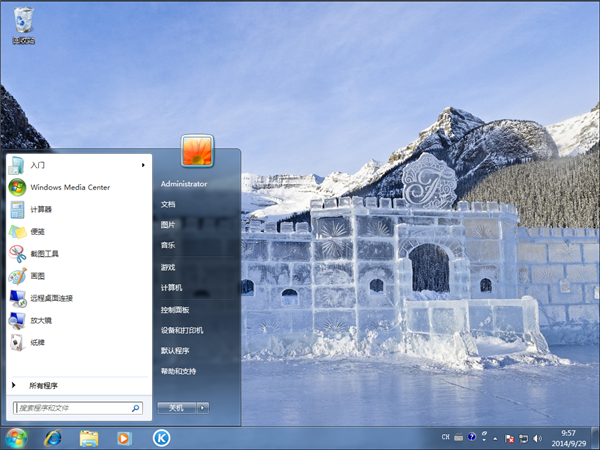This screenshot has width=600, height=450.
Task: Open Windows Media Center from Start menu
Action: coord(69,187)
